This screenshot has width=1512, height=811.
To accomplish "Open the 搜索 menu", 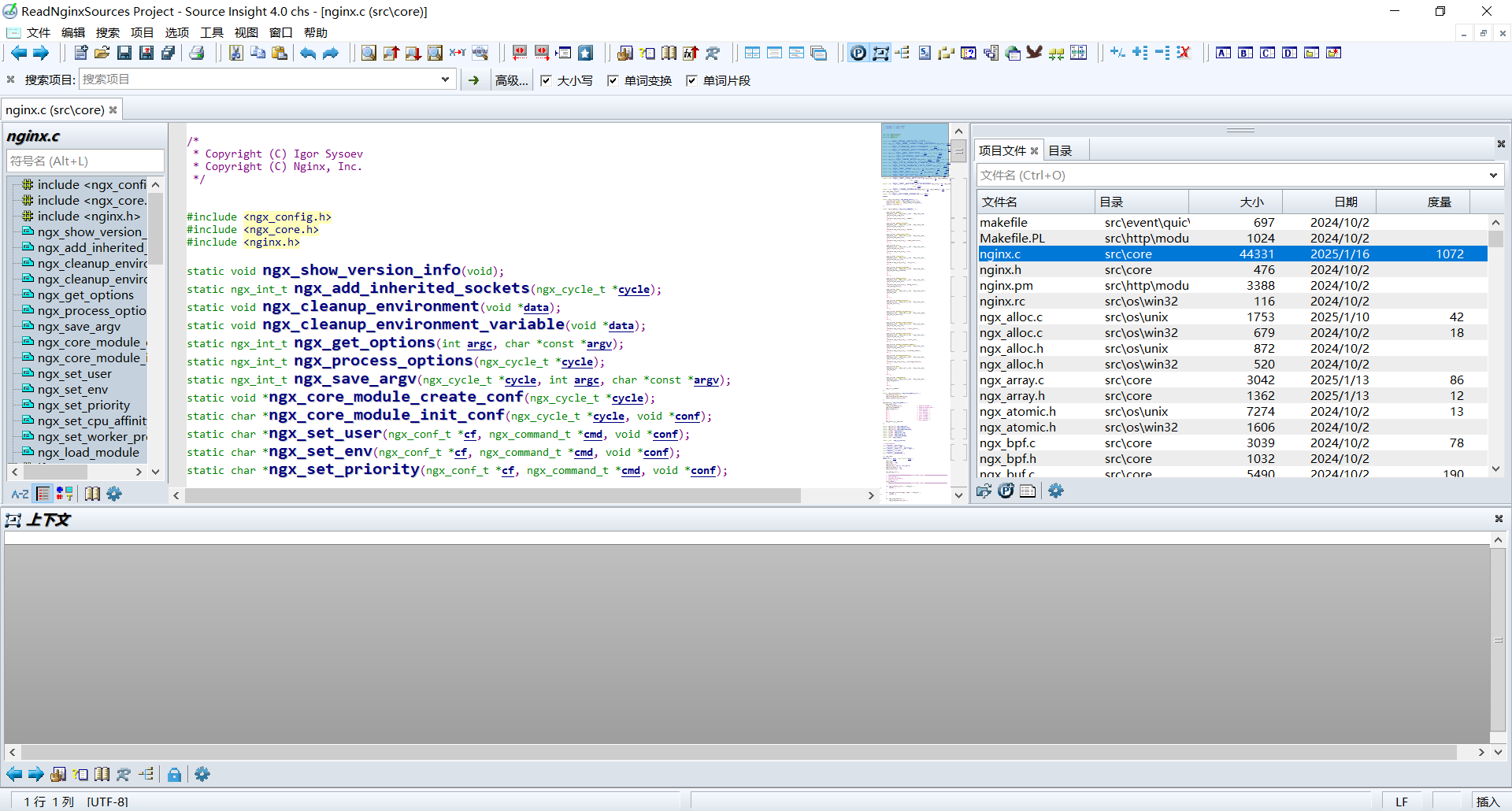I will [x=107, y=32].
